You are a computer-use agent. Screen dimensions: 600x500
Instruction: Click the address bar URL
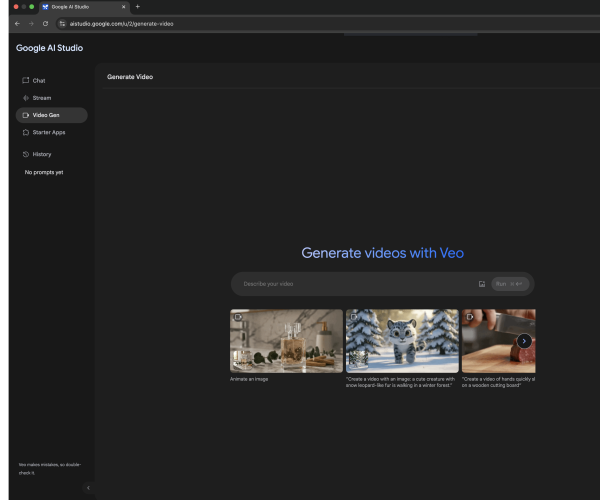122,24
